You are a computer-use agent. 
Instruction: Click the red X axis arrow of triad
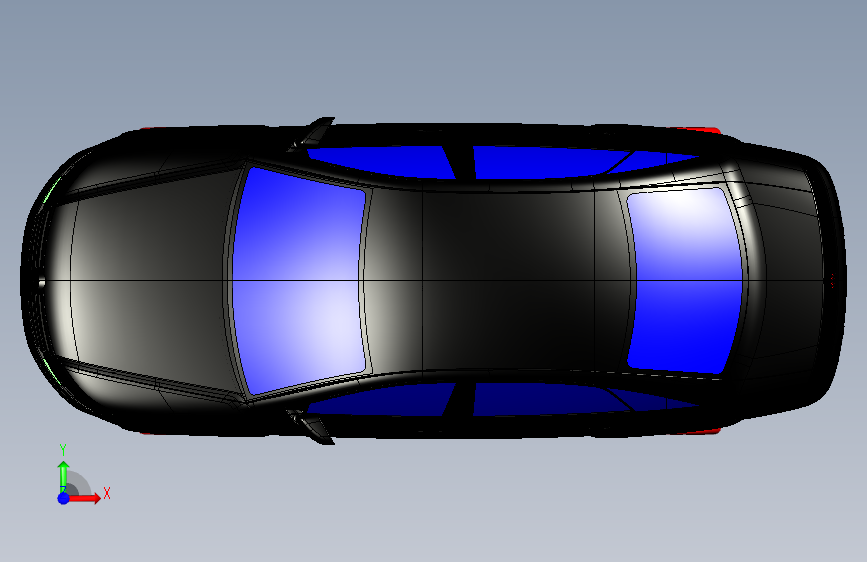(x=84, y=498)
